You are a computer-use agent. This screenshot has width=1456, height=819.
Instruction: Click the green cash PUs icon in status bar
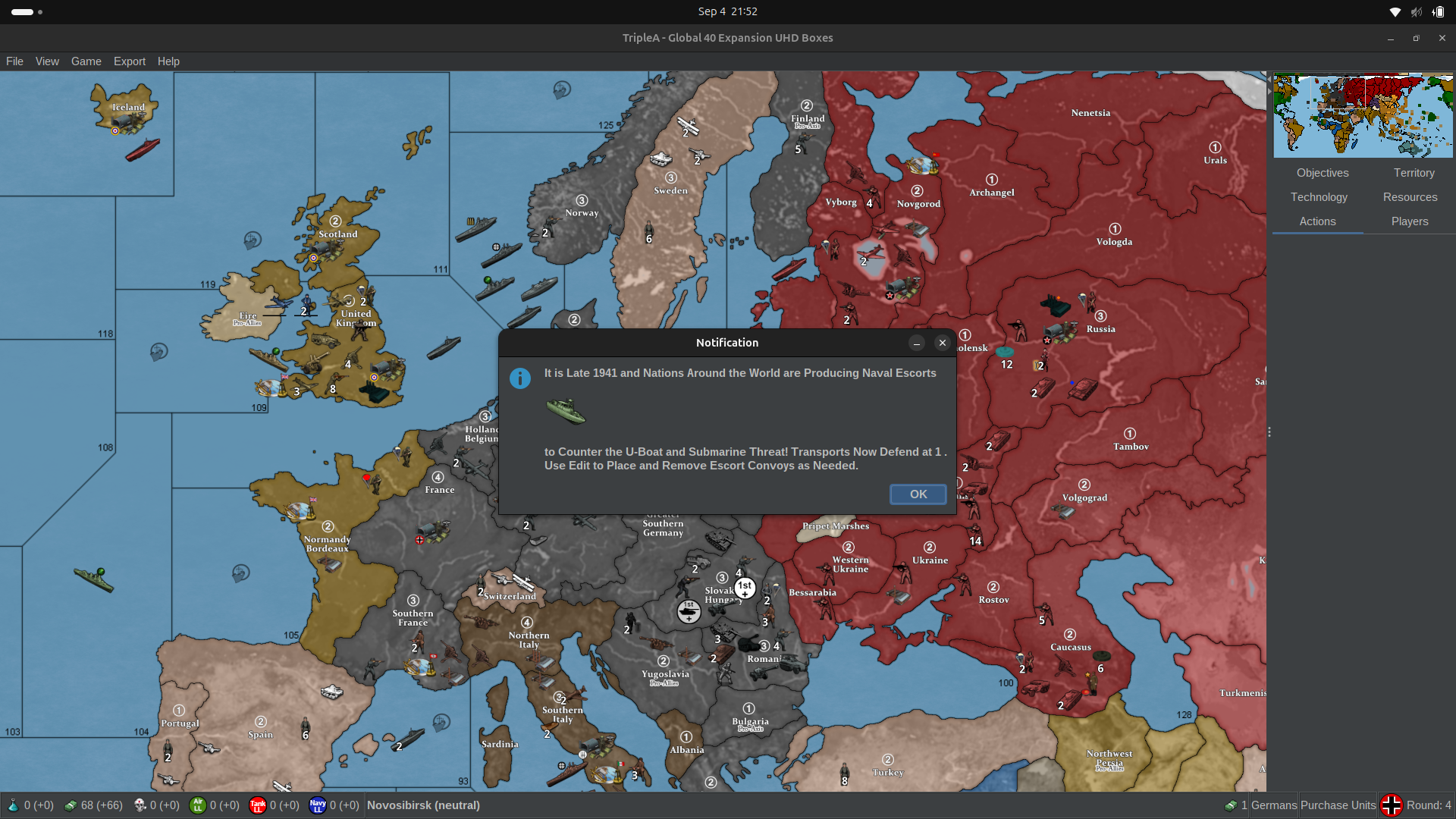tap(71, 805)
